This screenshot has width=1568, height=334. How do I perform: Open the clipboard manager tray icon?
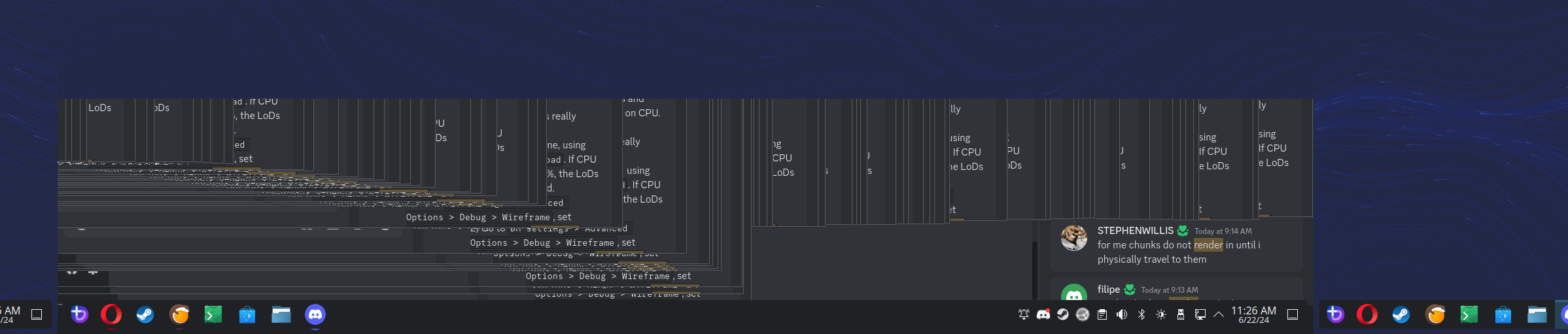click(x=1102, y=314)
